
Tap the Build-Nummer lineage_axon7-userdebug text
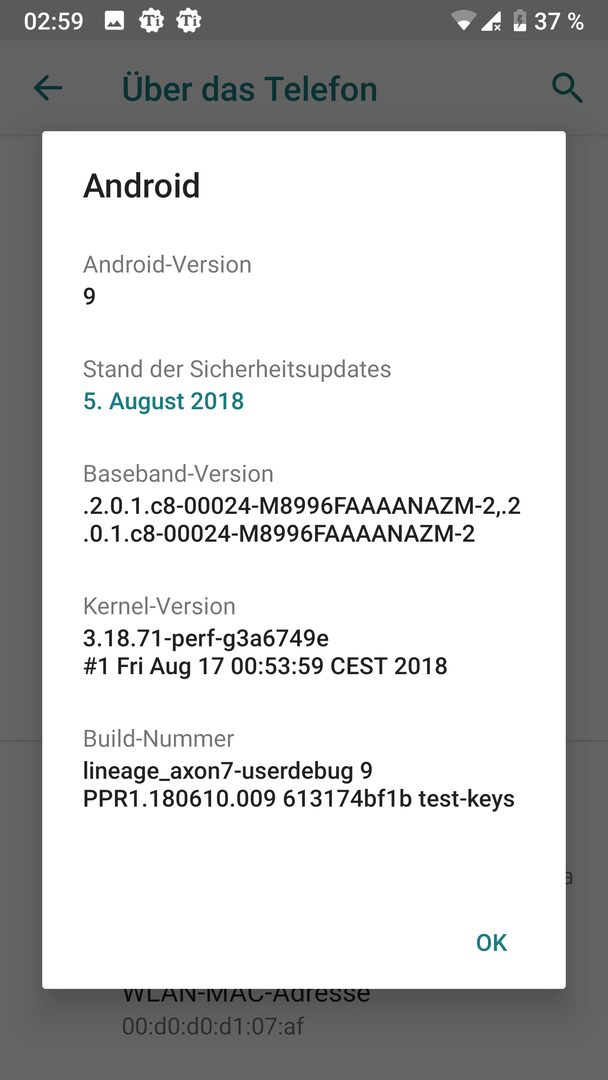coord(227,771)
